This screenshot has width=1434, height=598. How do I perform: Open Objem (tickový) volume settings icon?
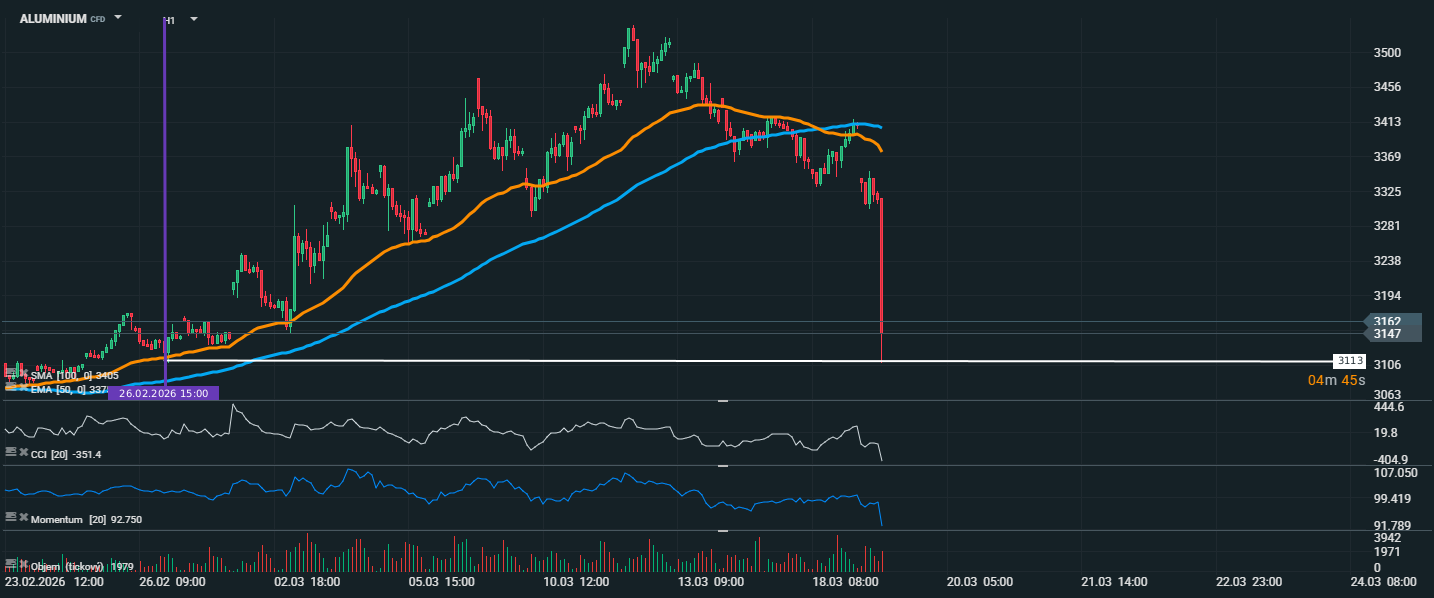pos(11,564)
